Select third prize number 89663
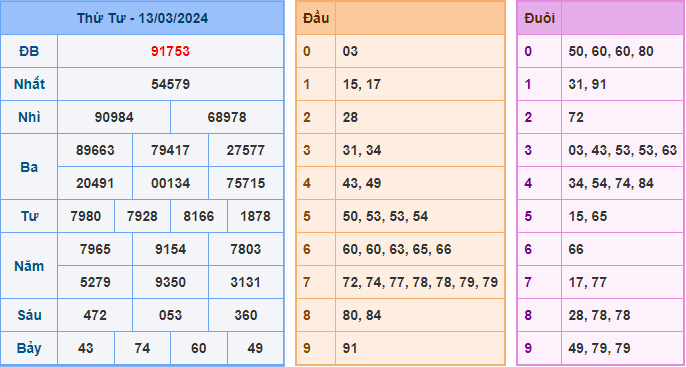 coord(95,150)
